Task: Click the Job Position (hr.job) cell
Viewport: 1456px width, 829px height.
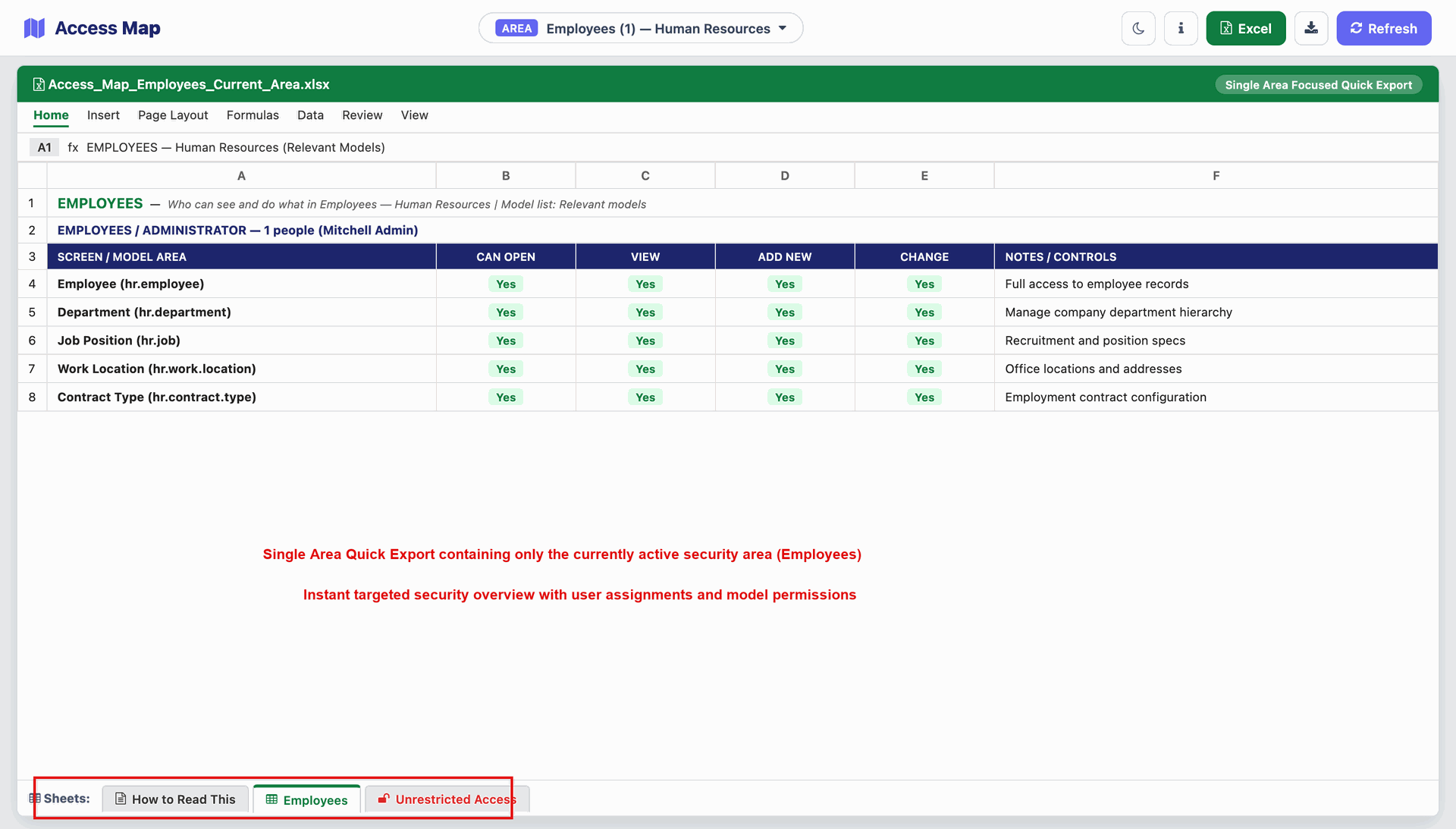Action: [241, 341]
